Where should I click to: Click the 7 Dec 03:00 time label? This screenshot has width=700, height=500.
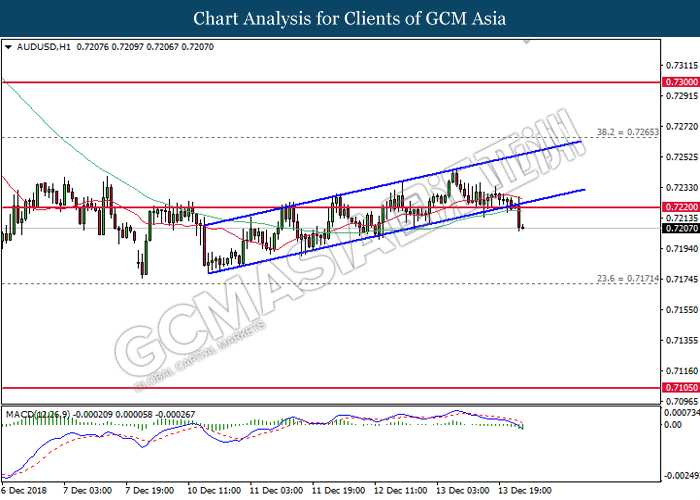(88, 491)
